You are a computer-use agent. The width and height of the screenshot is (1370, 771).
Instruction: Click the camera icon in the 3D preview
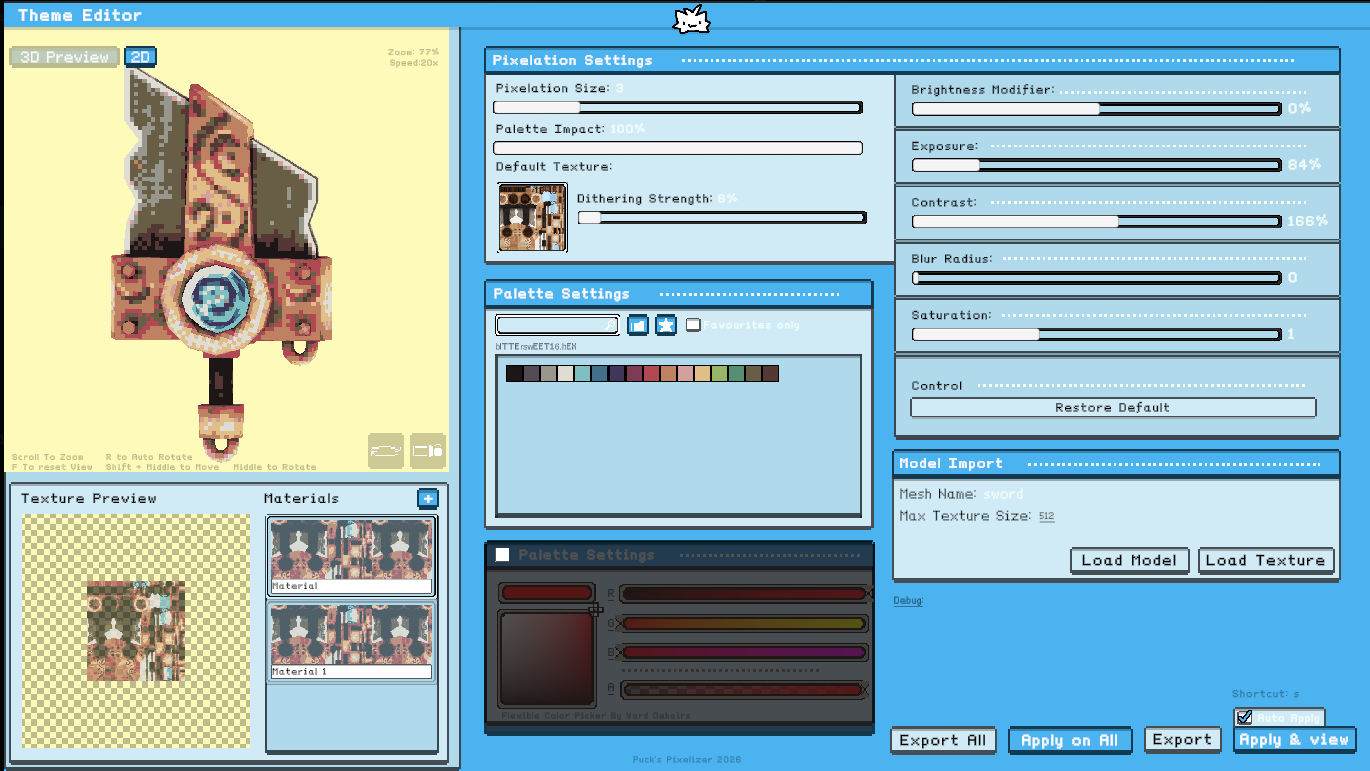(x=428, y=449)
